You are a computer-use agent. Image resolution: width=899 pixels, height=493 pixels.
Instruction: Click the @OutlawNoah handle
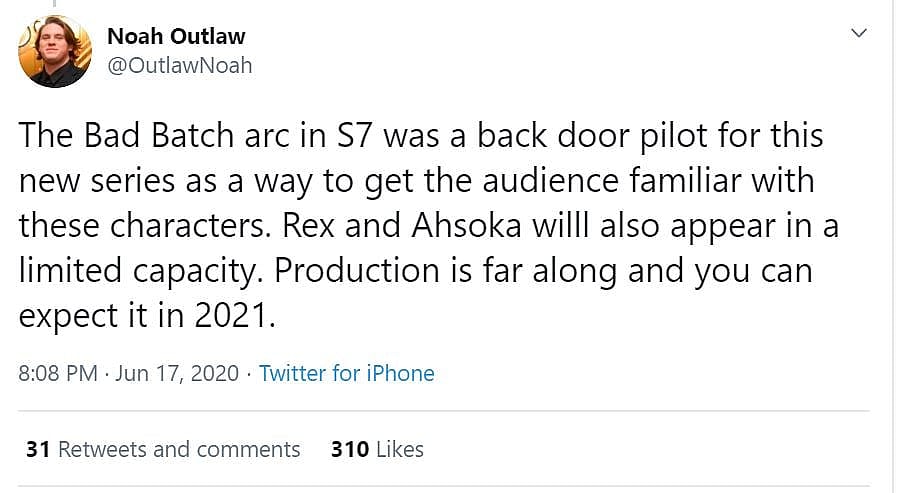pos(179,65)
